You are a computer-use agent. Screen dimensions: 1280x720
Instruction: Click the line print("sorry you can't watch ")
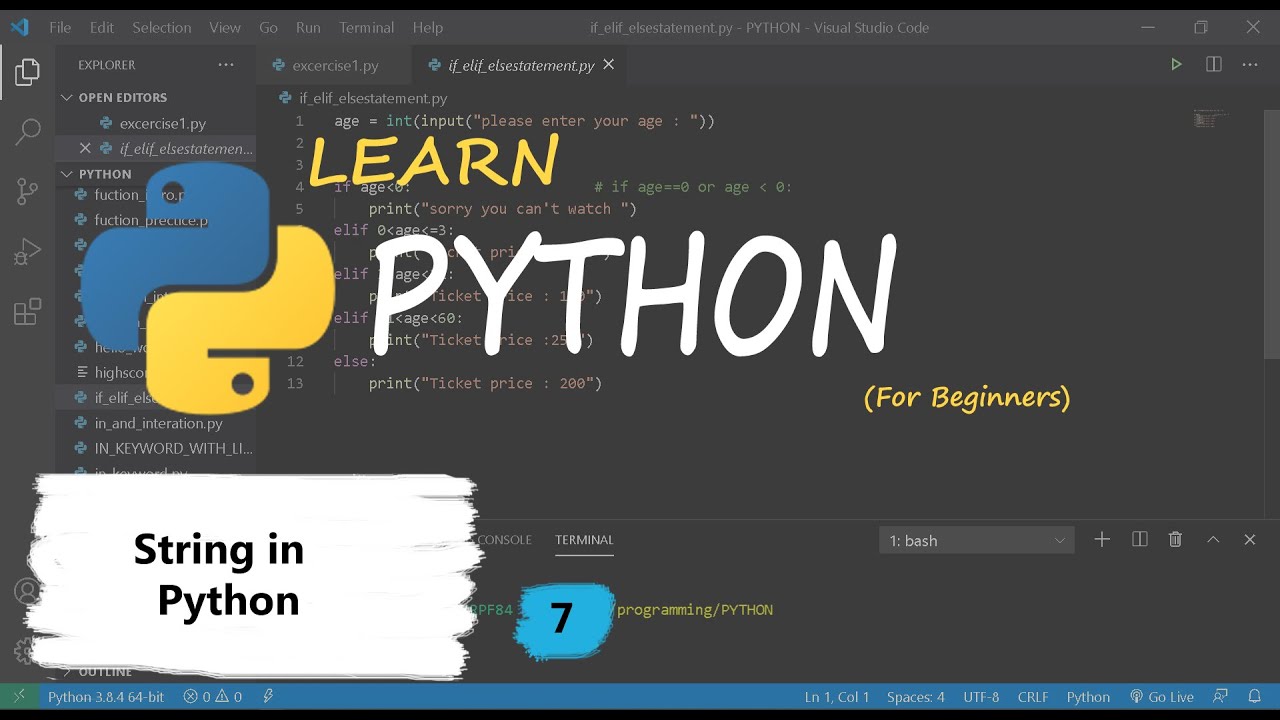[502, 209]
